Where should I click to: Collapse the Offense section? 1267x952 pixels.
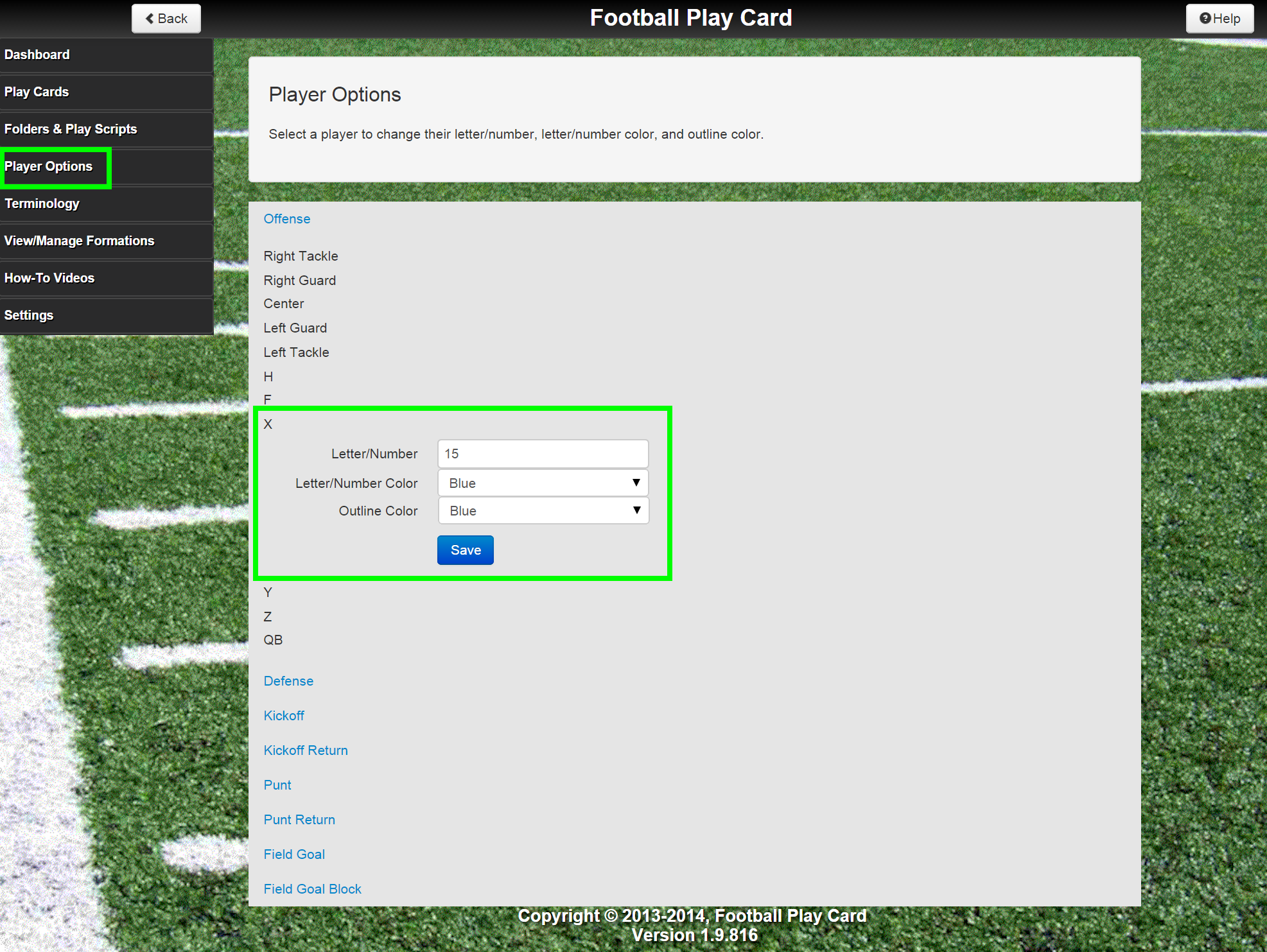pyautogui.click(x=286, y=219)
